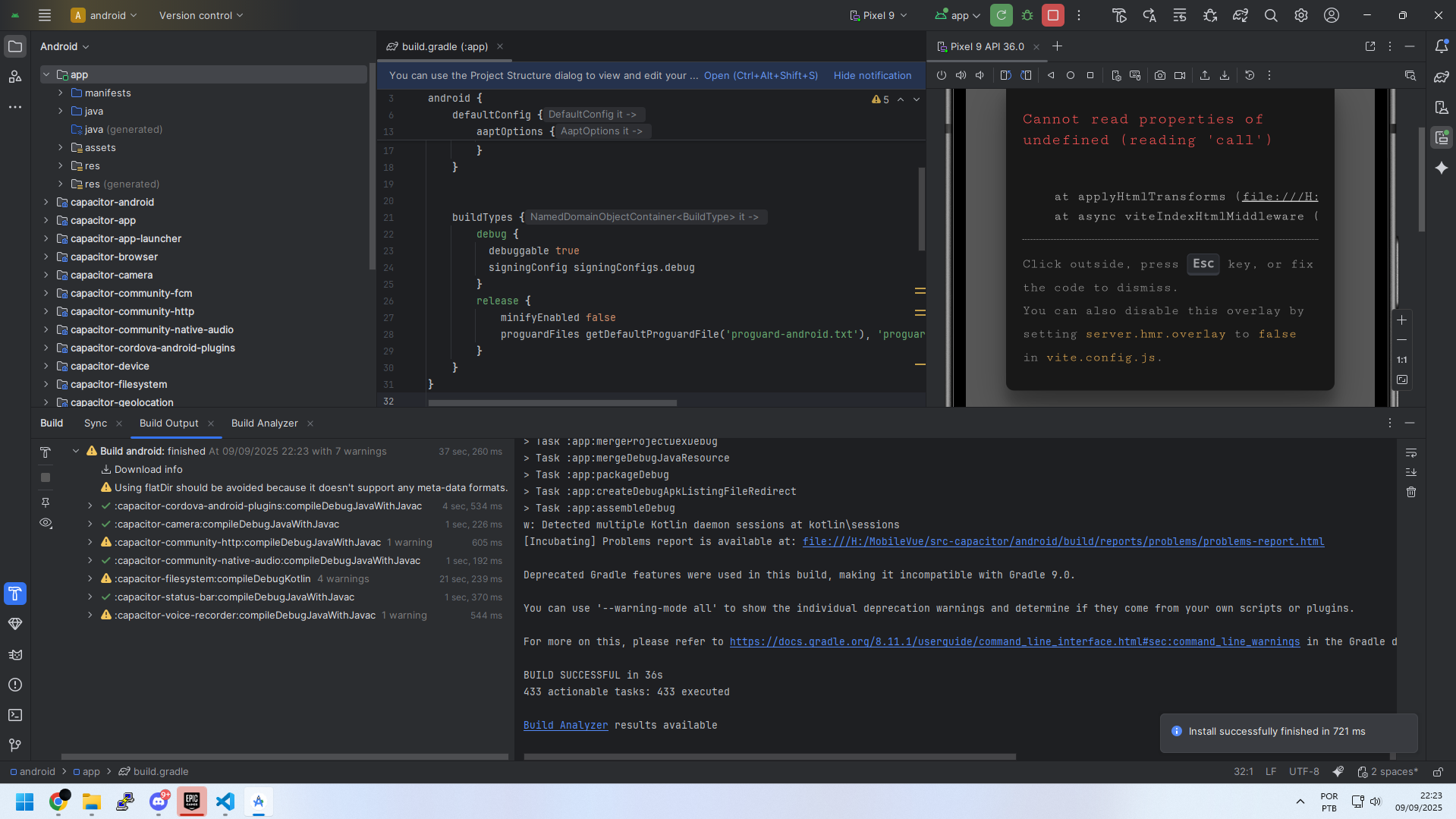Record emulator screen video icon
This screenshot has height=819, width=1456.
1180,75
